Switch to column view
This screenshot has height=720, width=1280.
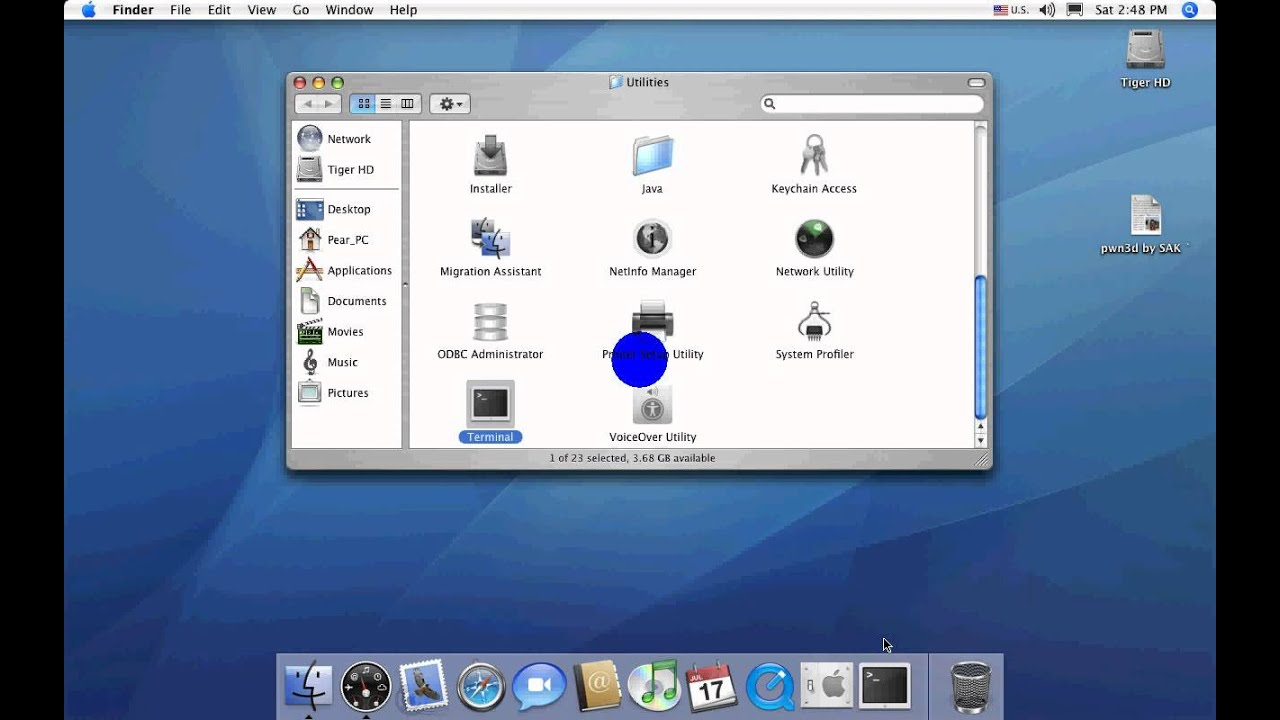408,104
